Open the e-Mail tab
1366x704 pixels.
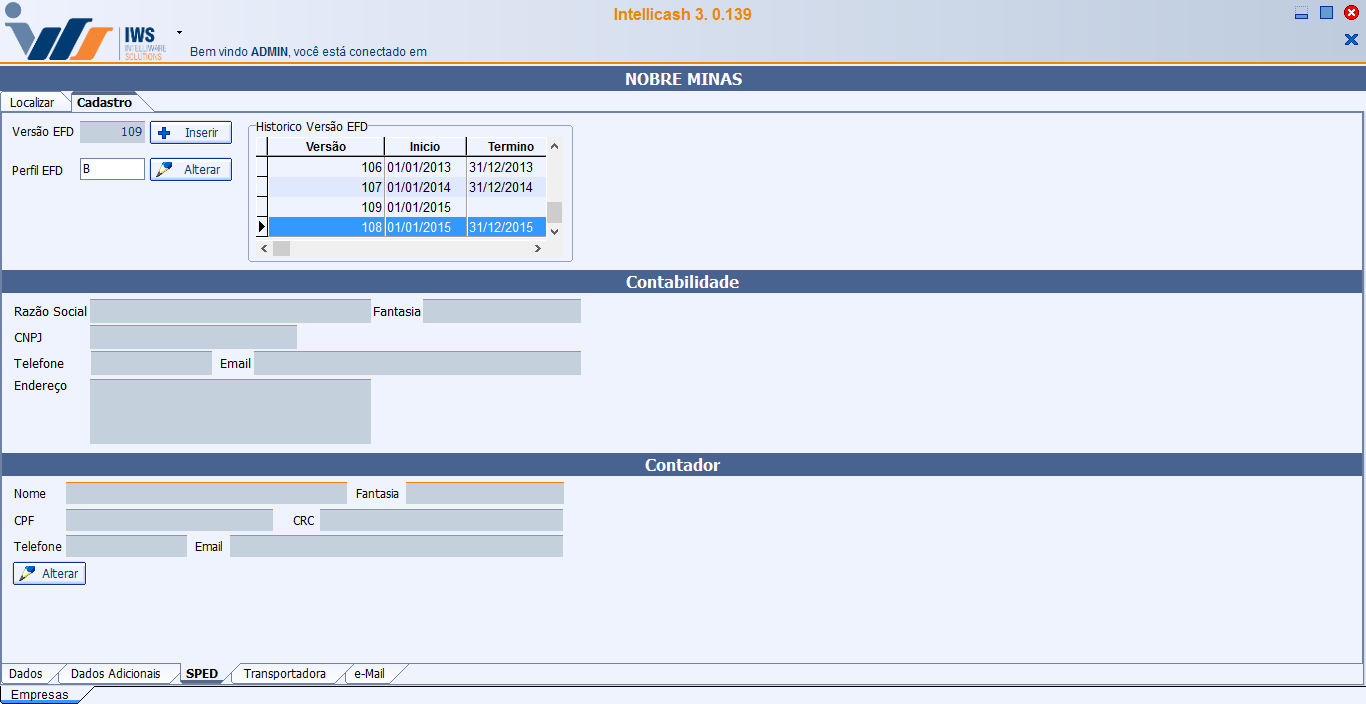(x=369, y=674)
